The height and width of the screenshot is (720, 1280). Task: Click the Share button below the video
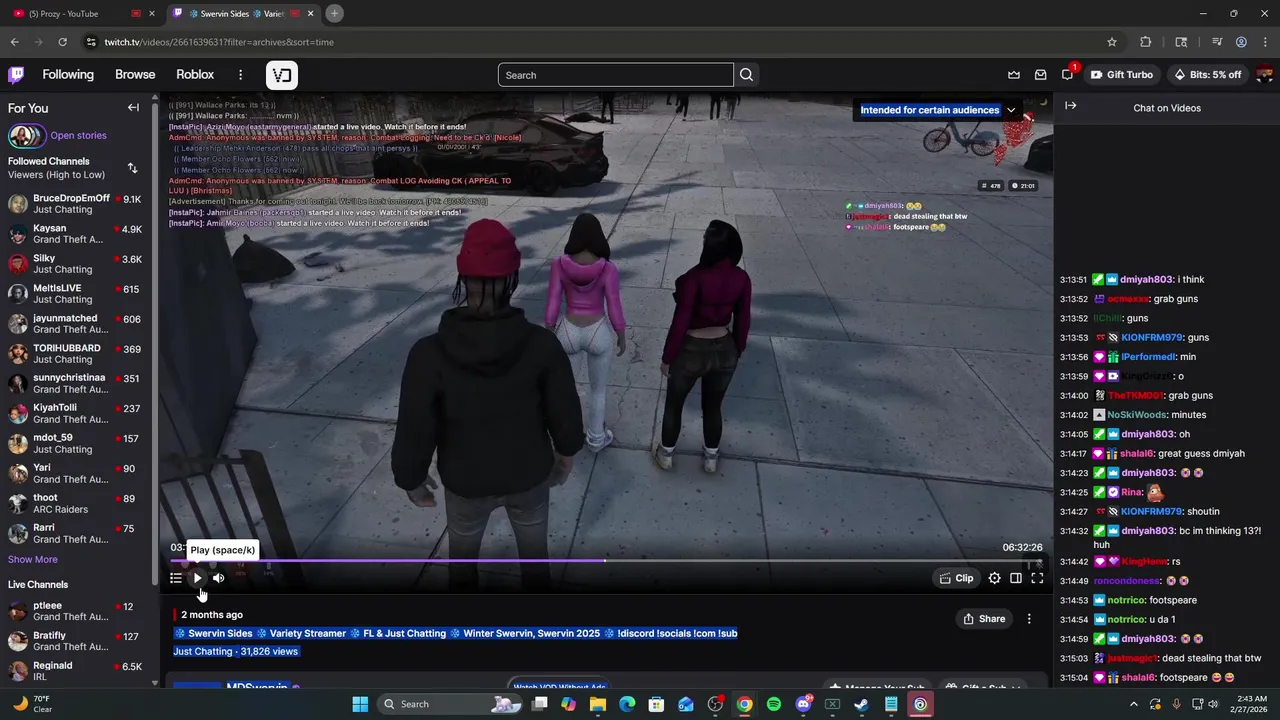pos(984,619)
